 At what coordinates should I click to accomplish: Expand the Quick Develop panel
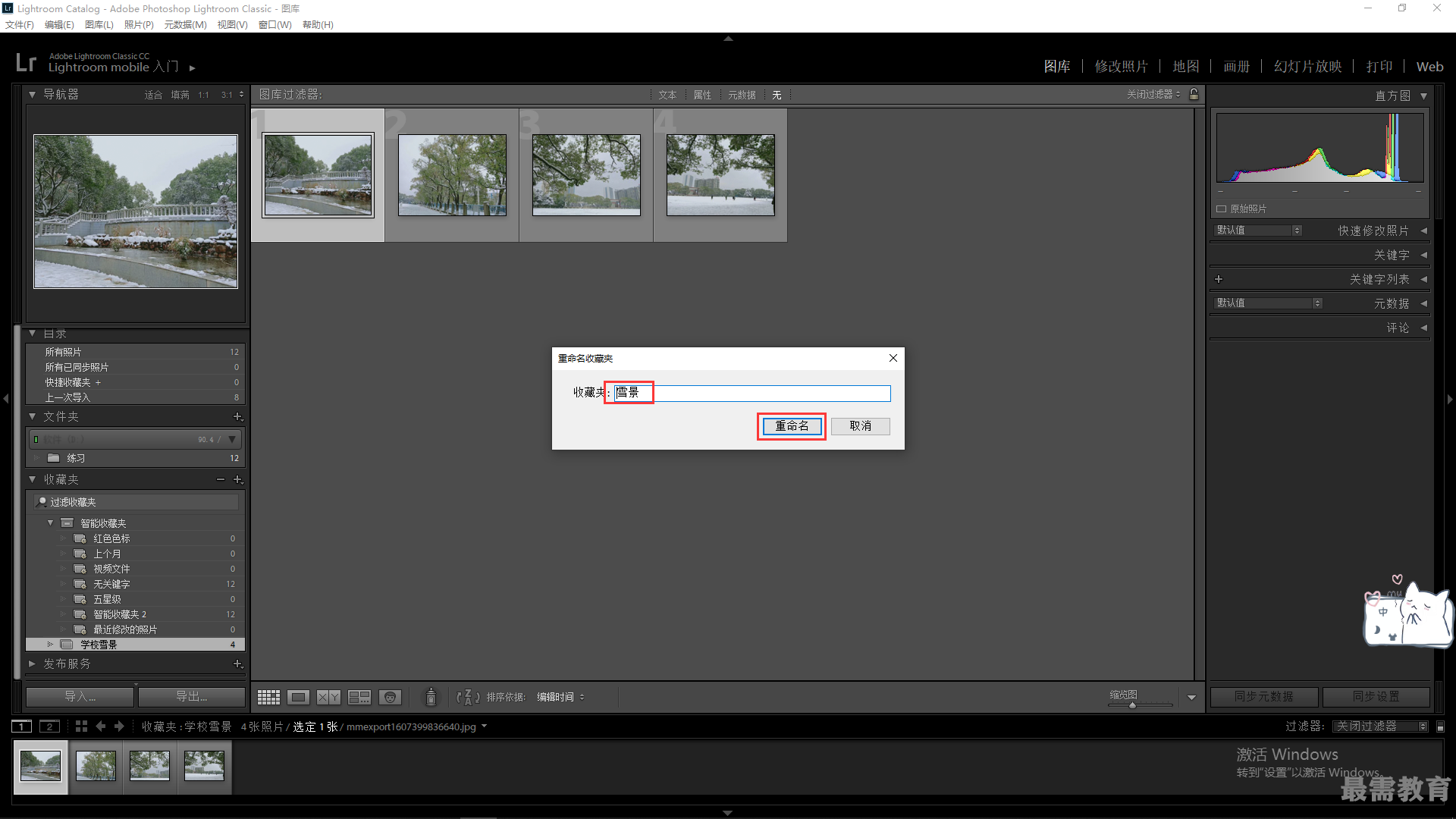tap(1423, 231)
